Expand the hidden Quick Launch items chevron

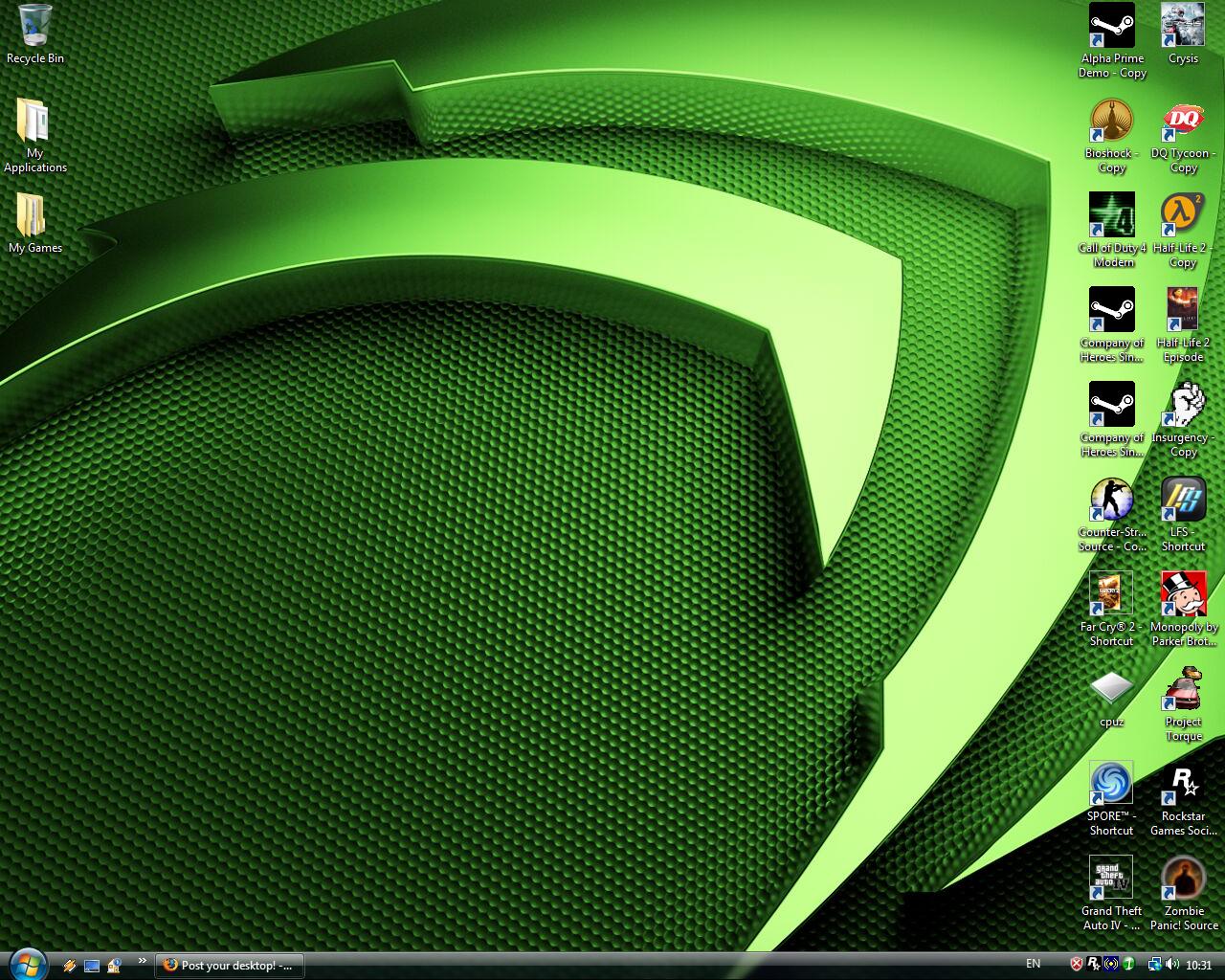[143, 961]
